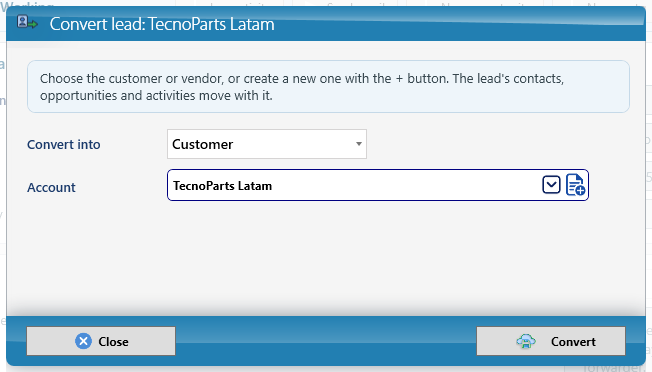Expand the Account lookup dropdown arrow
The width and height of the screenshot is (652, 372).
coord(551,185)
